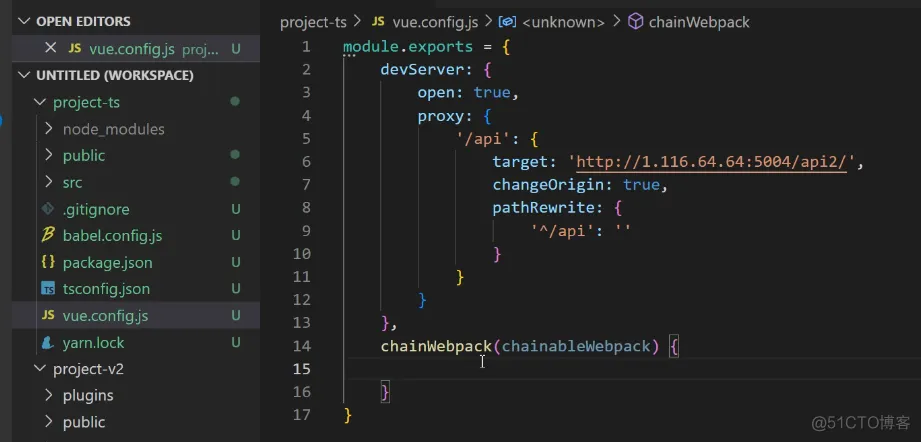
Task: Click line number 14 in the gutter
Action: [301, 346]
